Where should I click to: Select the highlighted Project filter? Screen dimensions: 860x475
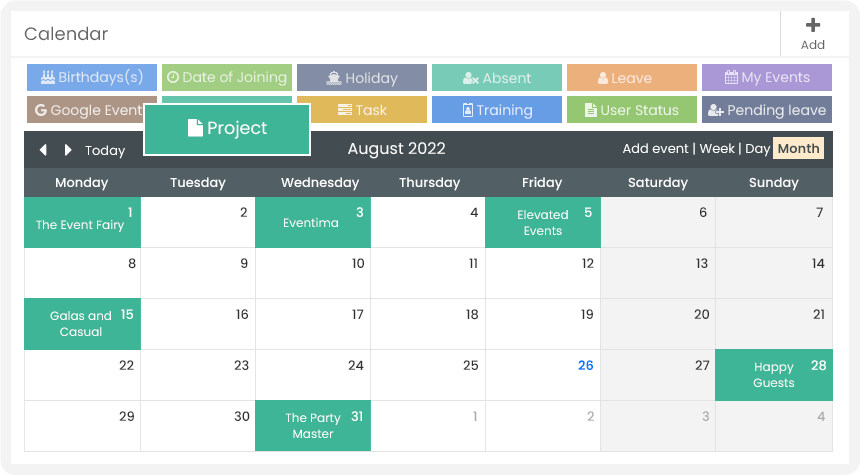click(x=227, y=128)
